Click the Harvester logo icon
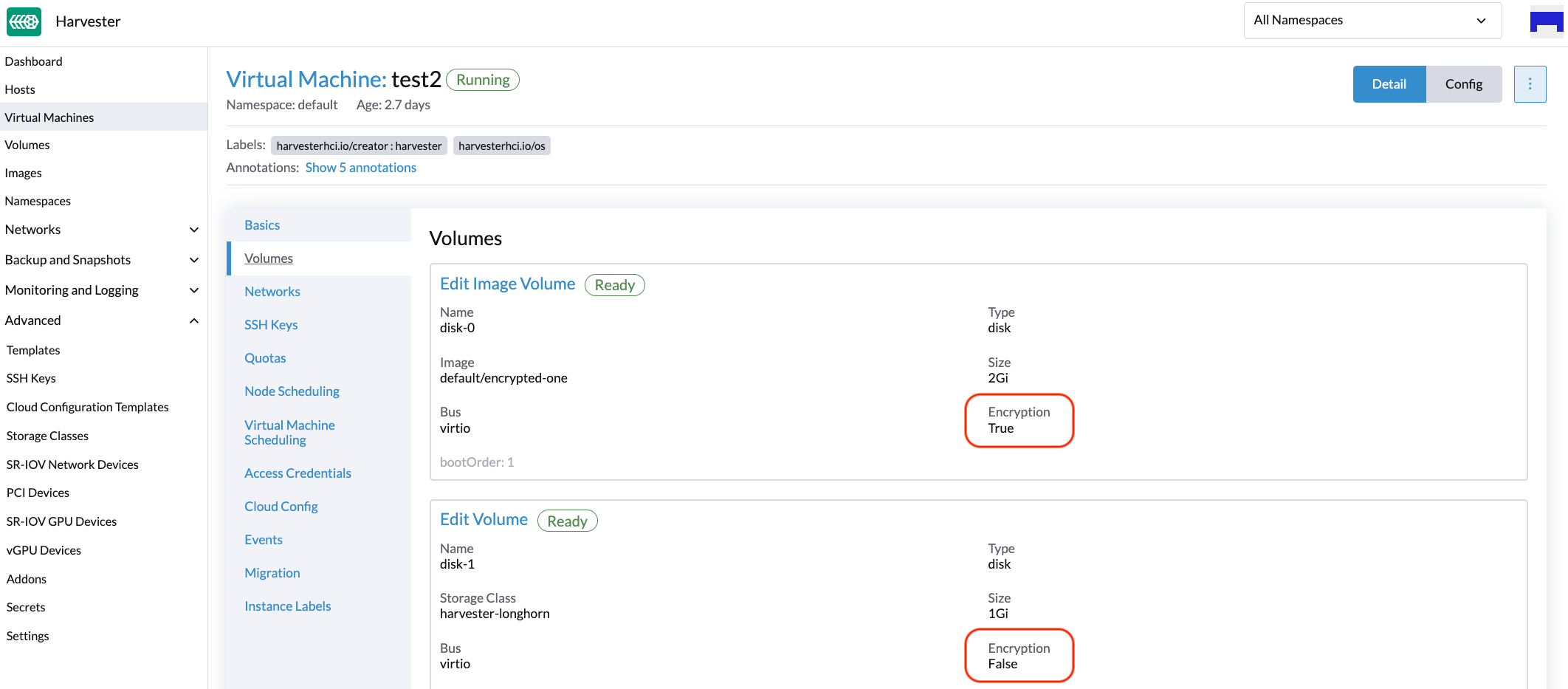 (x=24, y=21)
